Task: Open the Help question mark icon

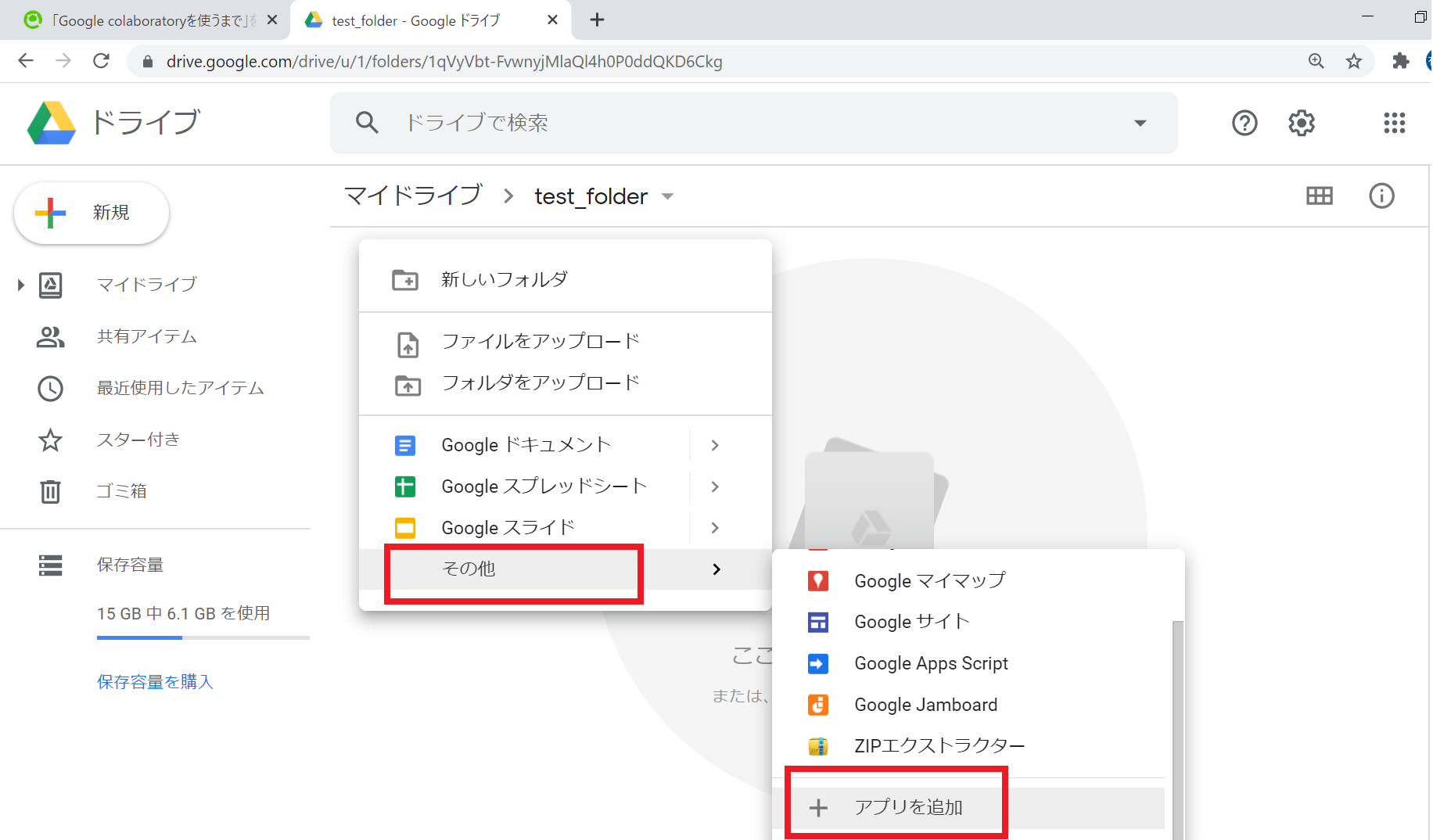Action: pyautogui.click(x=1244, y=123)
